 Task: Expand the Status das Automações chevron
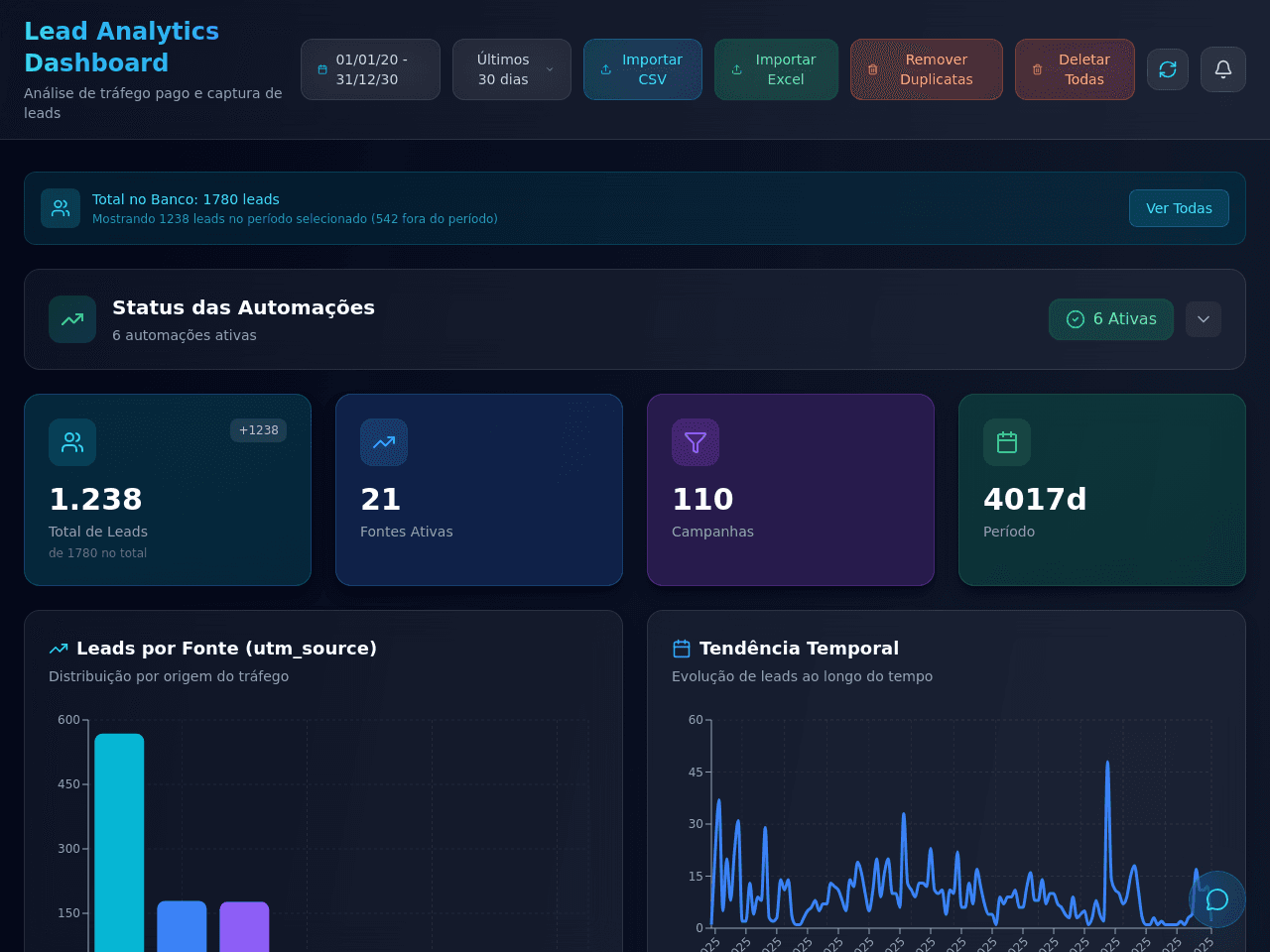tap(1204, 319)
